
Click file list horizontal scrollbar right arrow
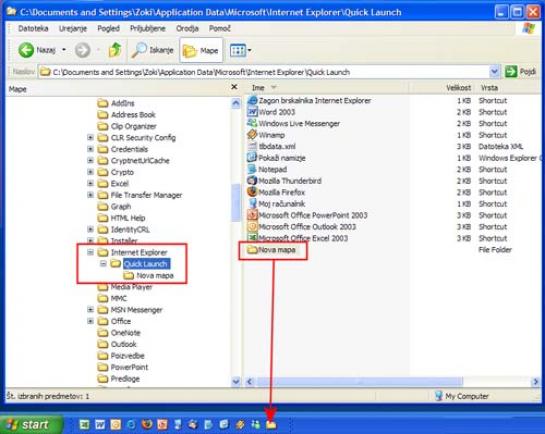coord(536,382)
